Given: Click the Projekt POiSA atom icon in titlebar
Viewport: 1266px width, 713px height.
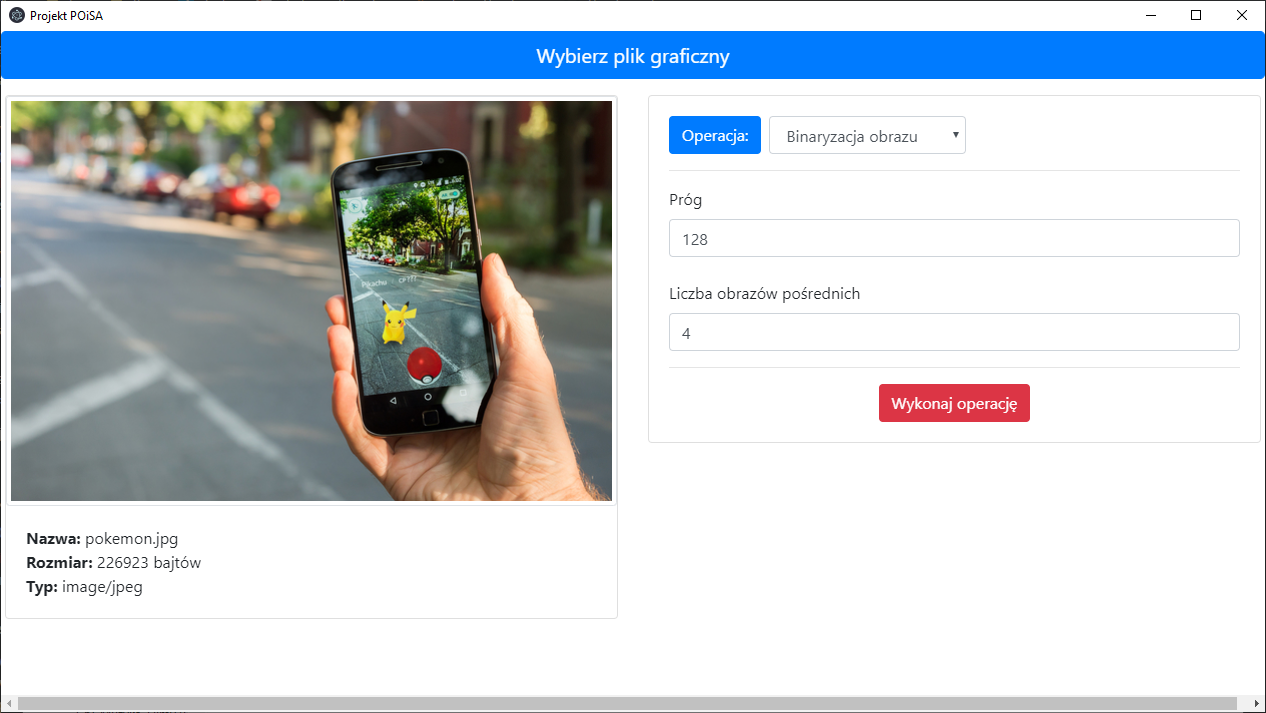Looking at the screenshot, I should point(15,15).
